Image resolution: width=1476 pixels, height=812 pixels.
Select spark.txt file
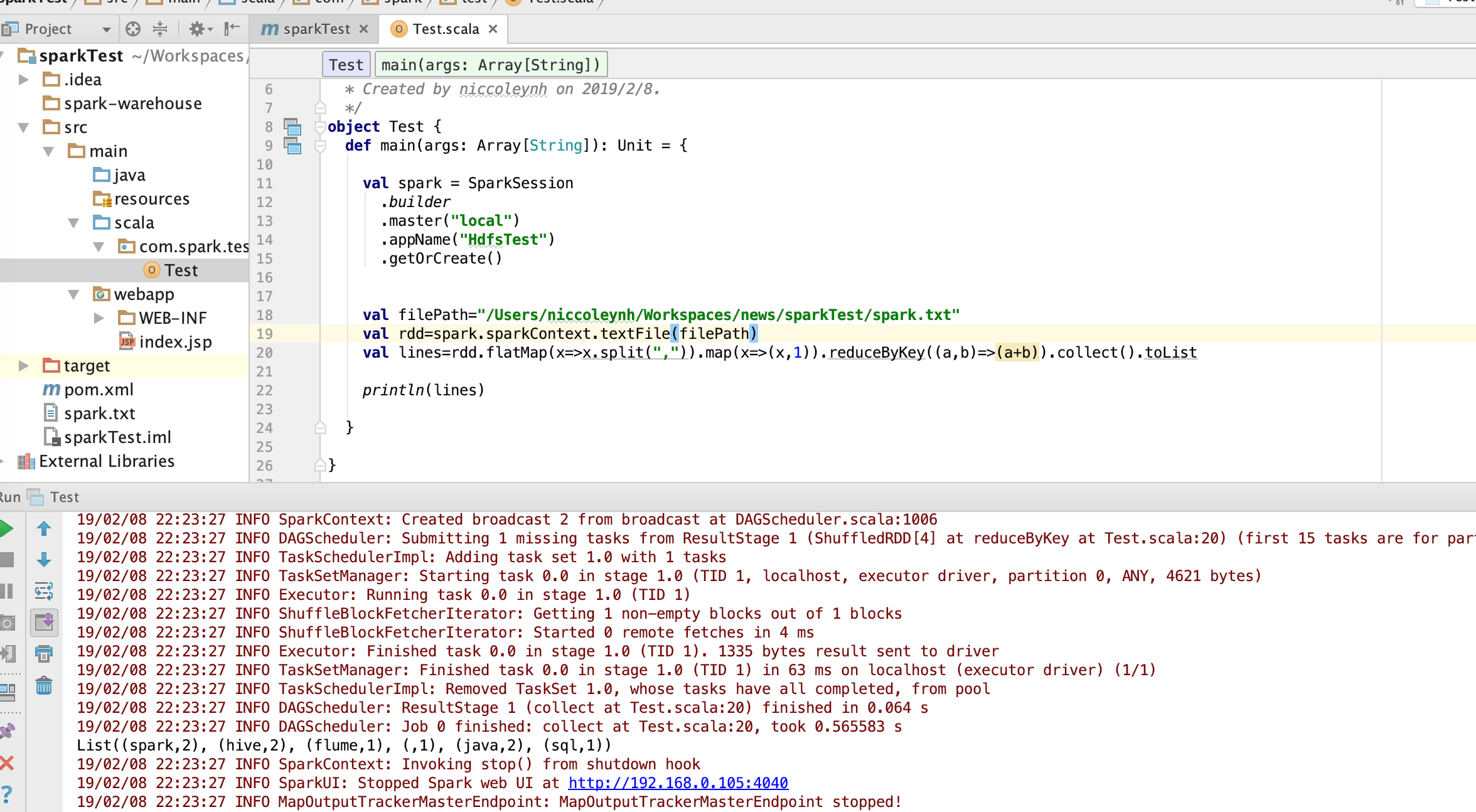[89, 414]
